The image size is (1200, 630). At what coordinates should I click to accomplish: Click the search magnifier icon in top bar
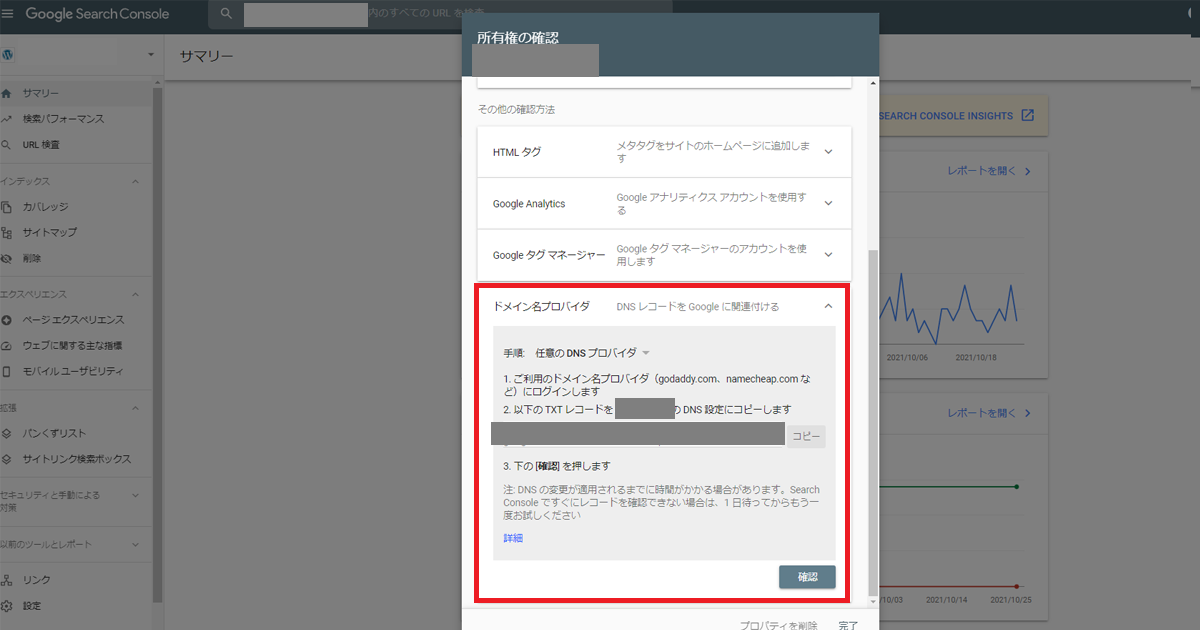pos(226,14)
